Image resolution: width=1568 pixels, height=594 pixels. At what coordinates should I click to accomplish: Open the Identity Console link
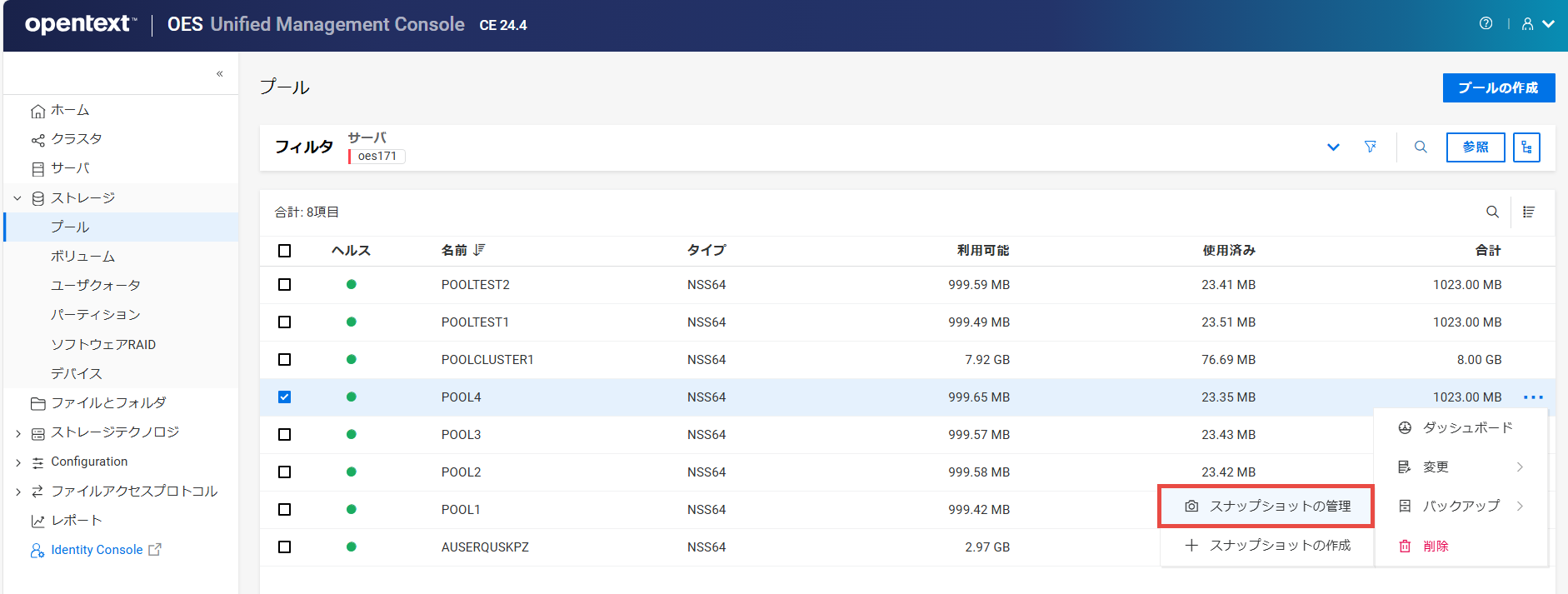click(97, 550)
